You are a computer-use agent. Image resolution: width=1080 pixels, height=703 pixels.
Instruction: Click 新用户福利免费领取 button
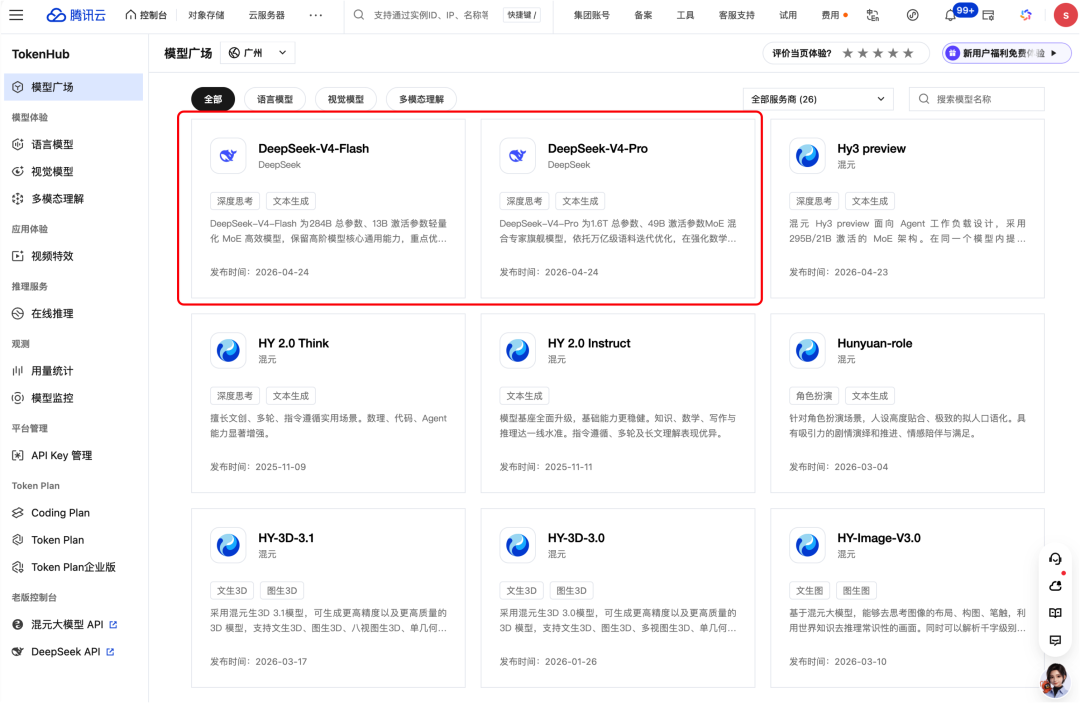pyautogui.click(x=1005, y=52)
